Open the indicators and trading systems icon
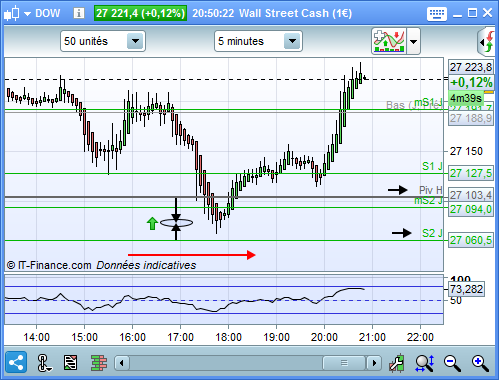Viewport: 499px width, 380px height. [x=389, y=41]
